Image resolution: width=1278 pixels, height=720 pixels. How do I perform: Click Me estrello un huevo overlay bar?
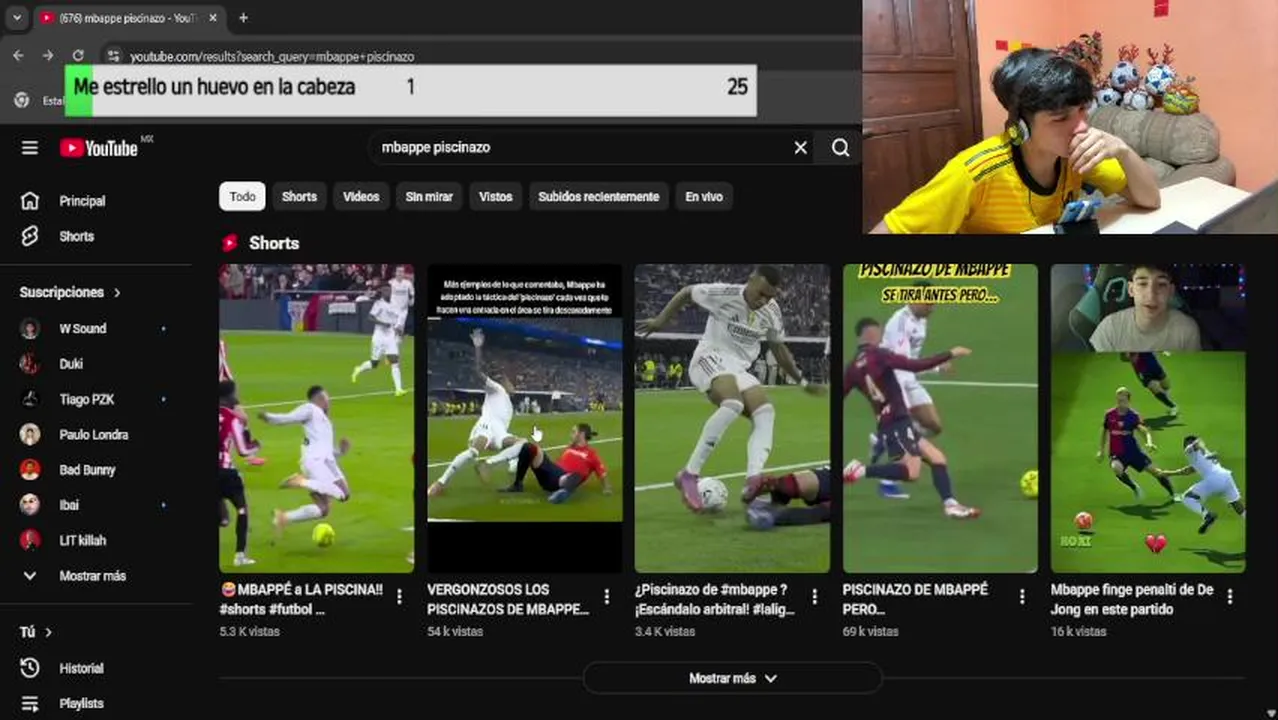[x=411, y=91]
